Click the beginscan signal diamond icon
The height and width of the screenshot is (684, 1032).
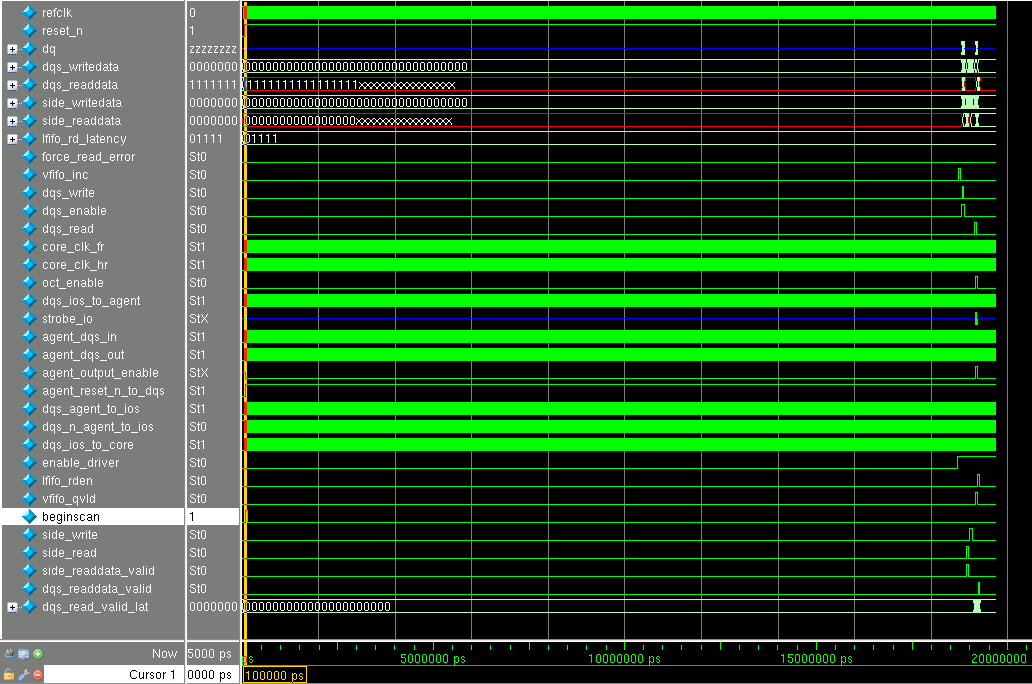(x=30, y=517)
